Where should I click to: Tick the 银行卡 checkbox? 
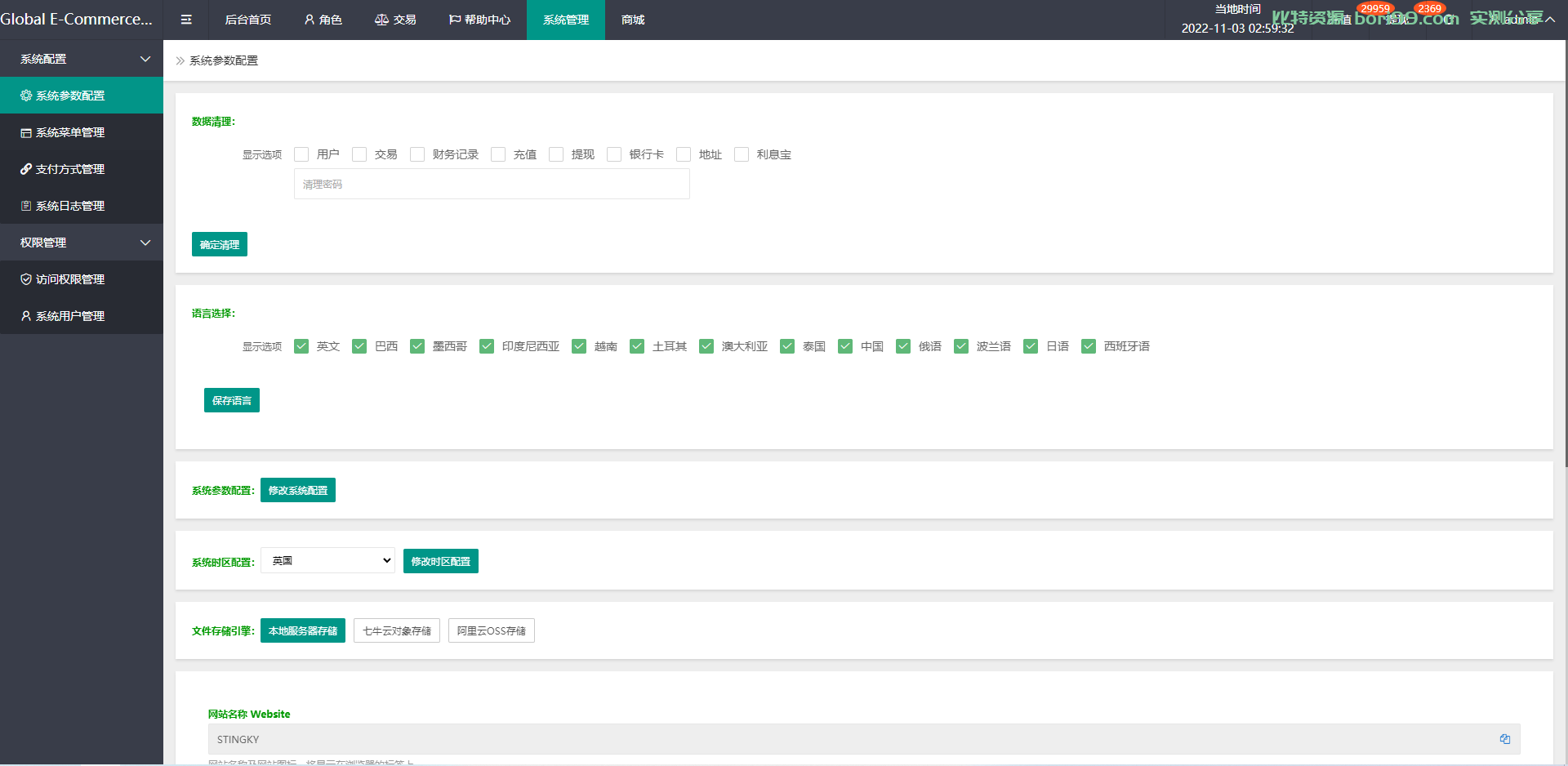(x=614, y=154)
